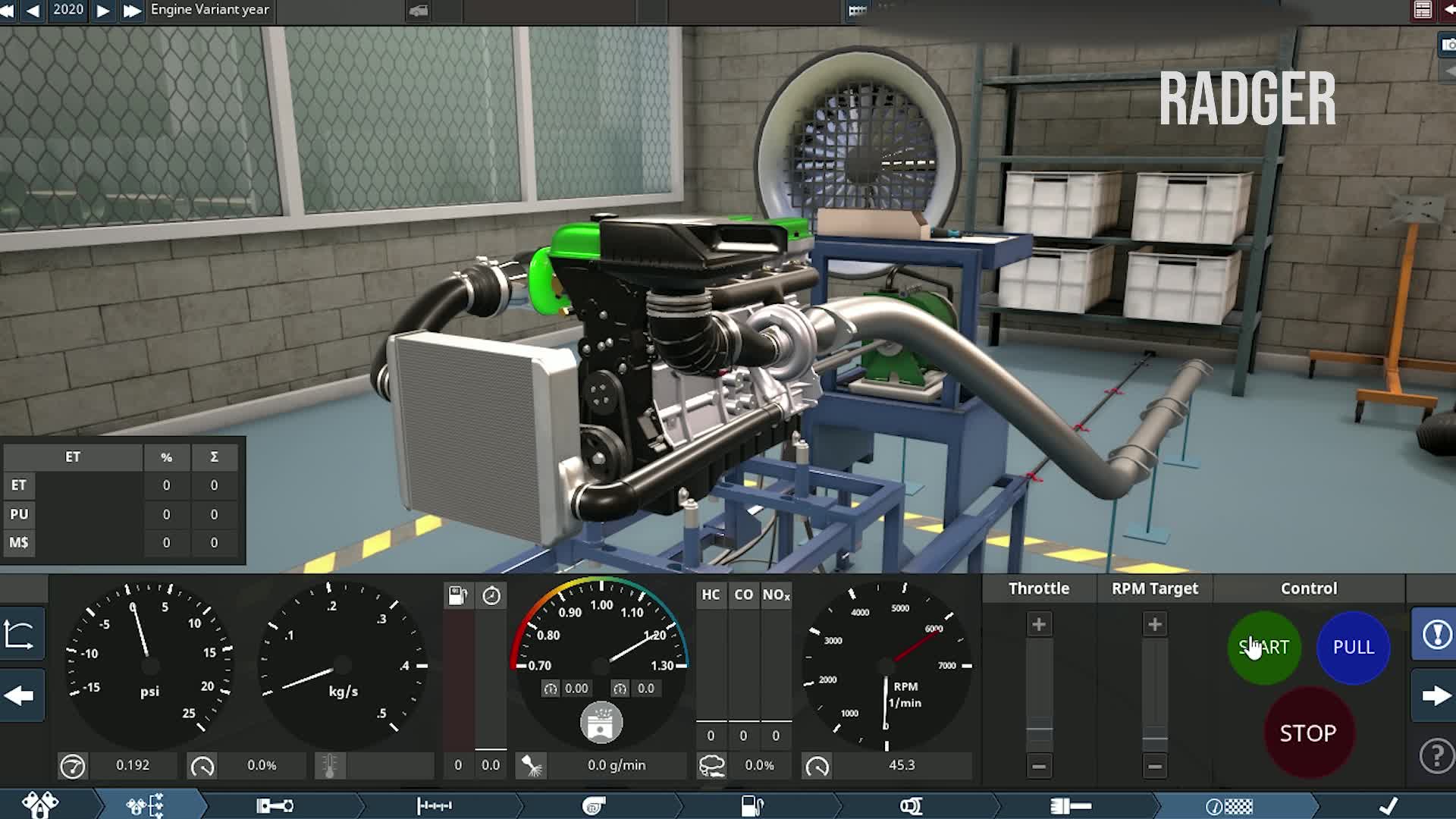Decrease RPM Target with minus button
Screen dimensions: 1456x819
click(x=1154, y=766)
